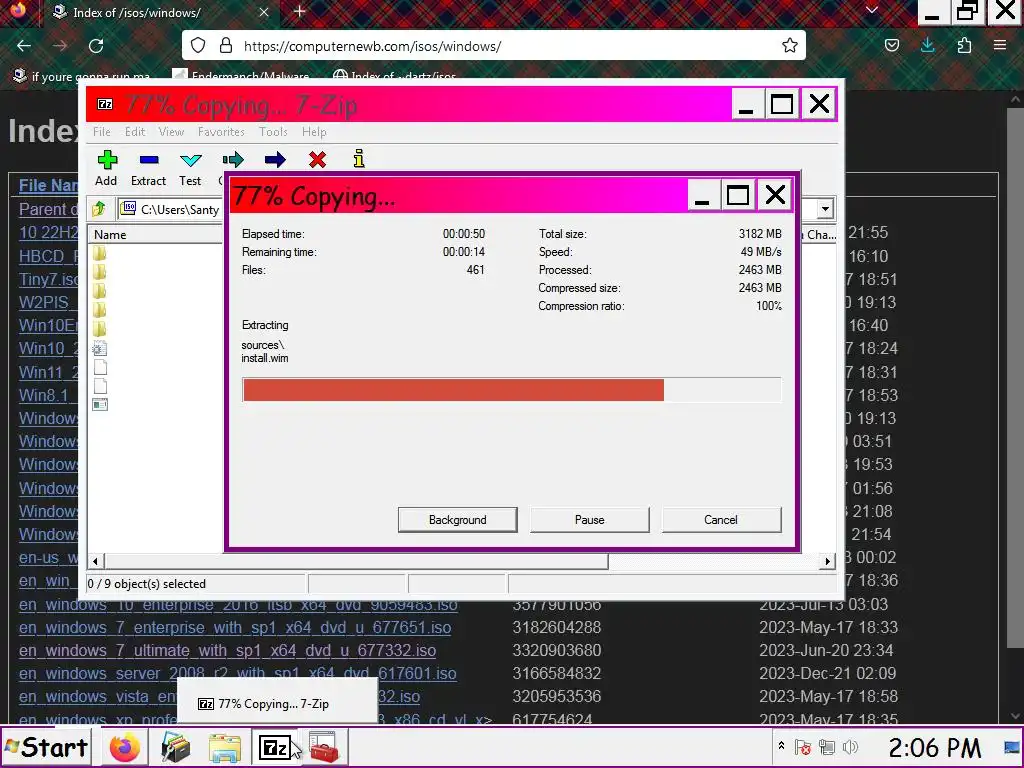Go back in Firefox
This screenshot has width=1024, height=768.
tap(24, 46)
